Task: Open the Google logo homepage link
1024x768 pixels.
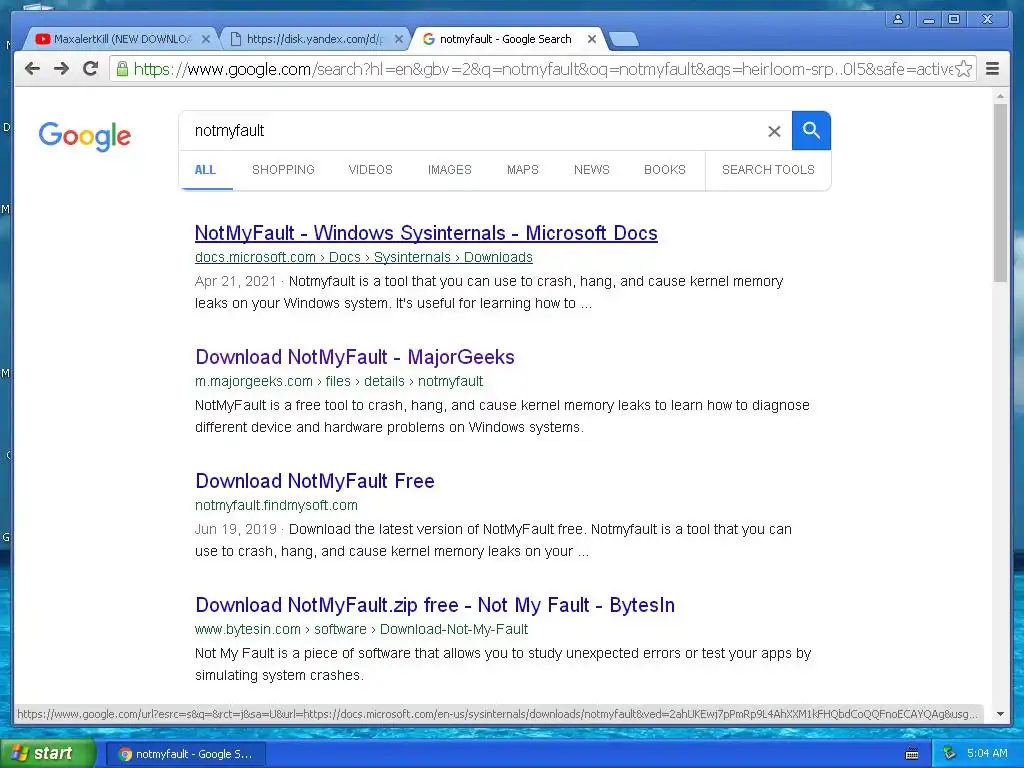Action: click(85, 136)
